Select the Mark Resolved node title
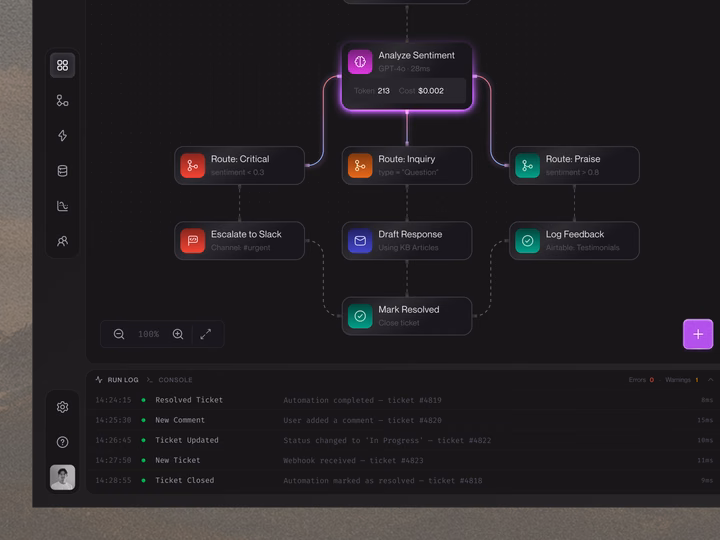This screenshot has width=720, height=540. (x=409, y=309)
